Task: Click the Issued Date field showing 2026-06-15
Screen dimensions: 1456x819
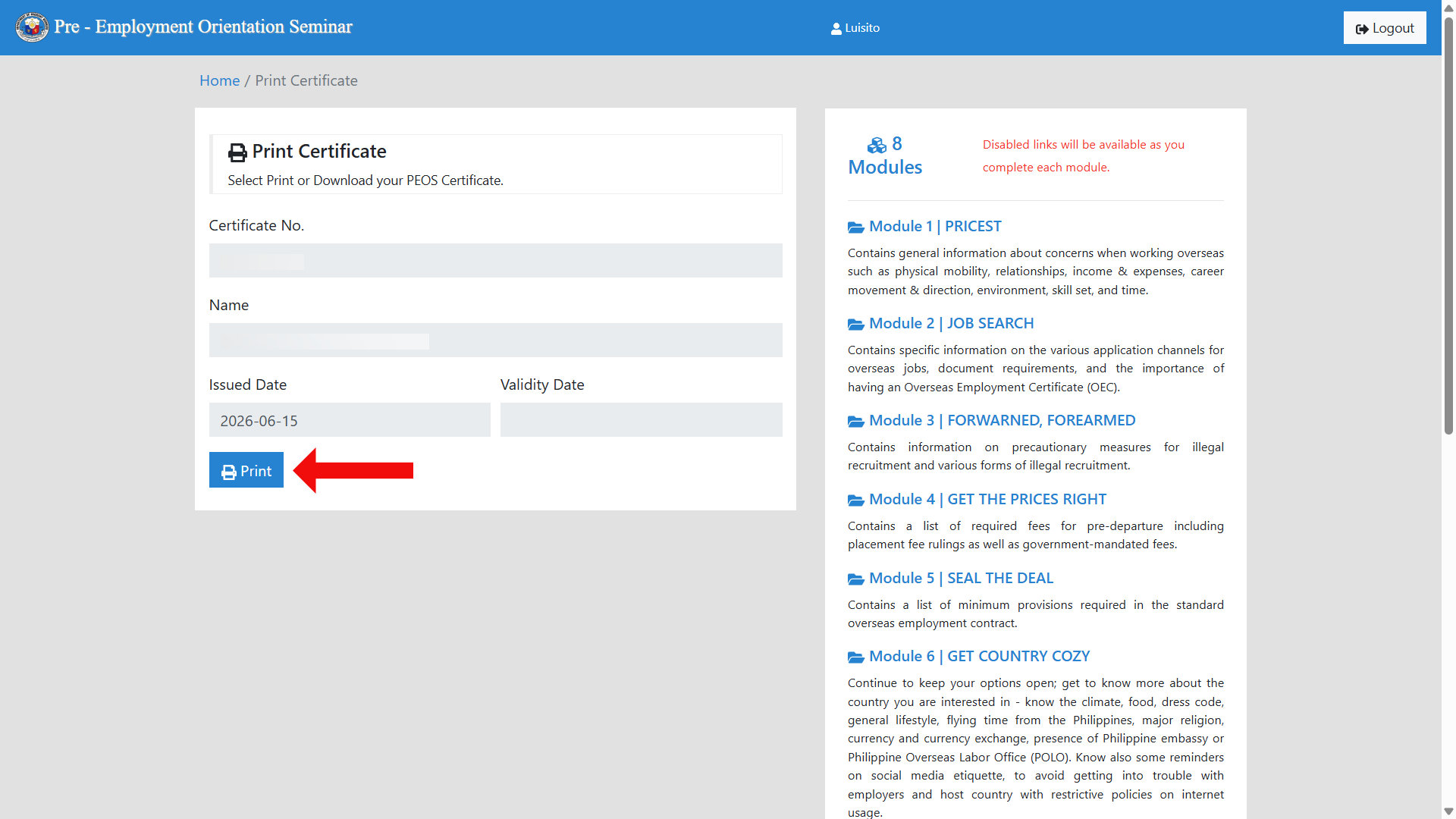Action: 350,420
